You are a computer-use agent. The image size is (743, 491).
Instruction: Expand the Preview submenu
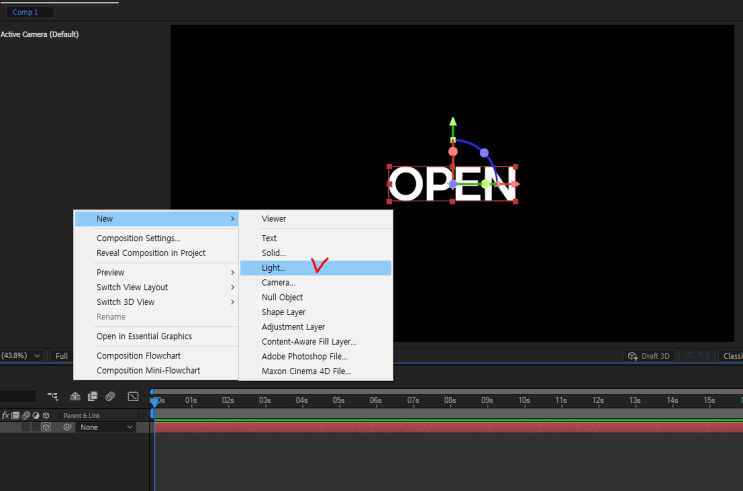tap(156, 273)
